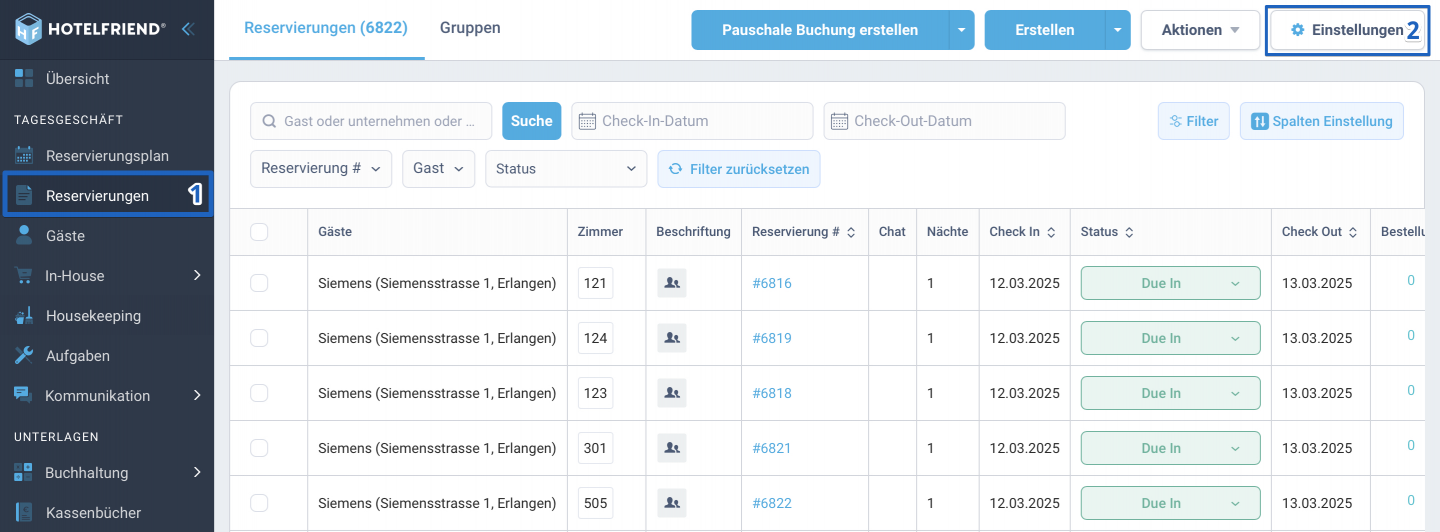Check the row checkbox for room 301

coord(259,448)
